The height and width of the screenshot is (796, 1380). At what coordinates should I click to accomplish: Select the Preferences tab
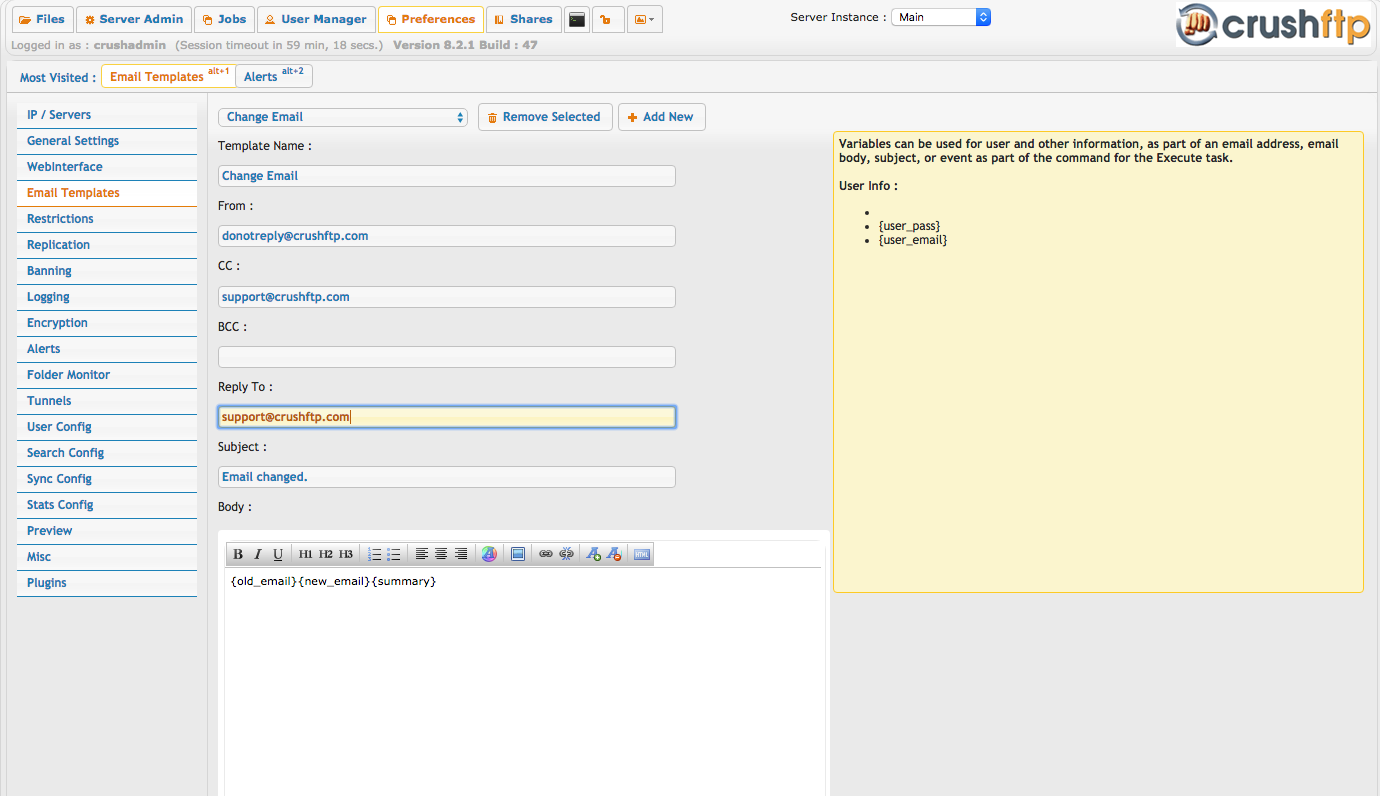[431, 19]
